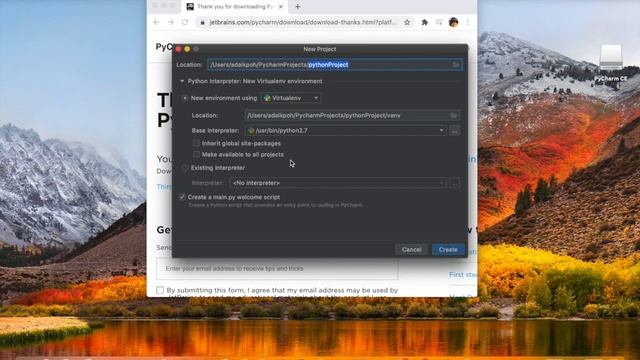This screenshot has height=360, width=640.
Task: Click ellipsis button beside Base interpreter
Action: [x=454, y=131]
